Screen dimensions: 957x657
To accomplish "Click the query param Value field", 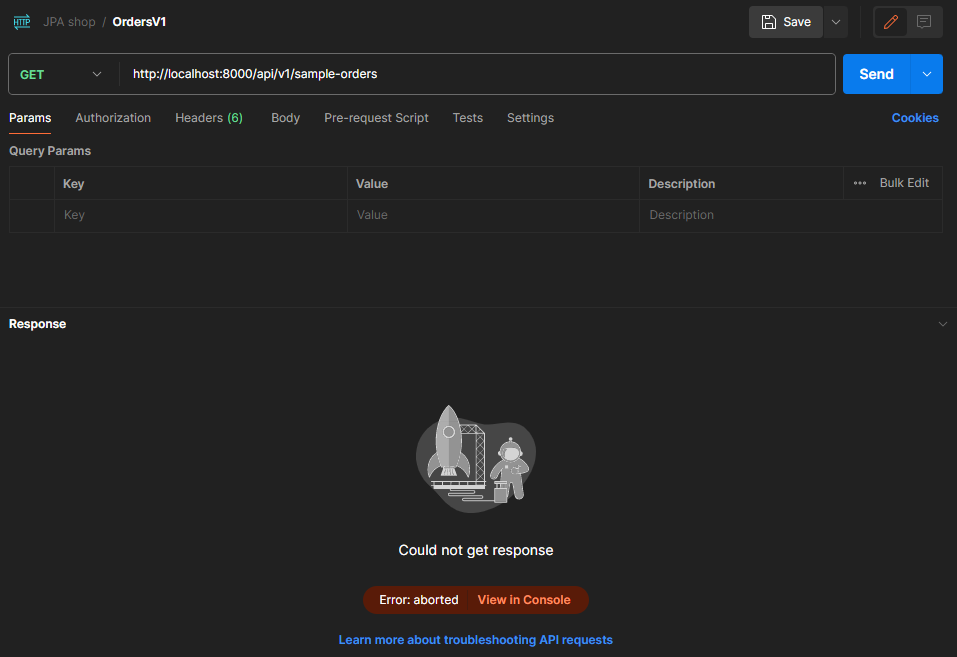I will 493,216.
